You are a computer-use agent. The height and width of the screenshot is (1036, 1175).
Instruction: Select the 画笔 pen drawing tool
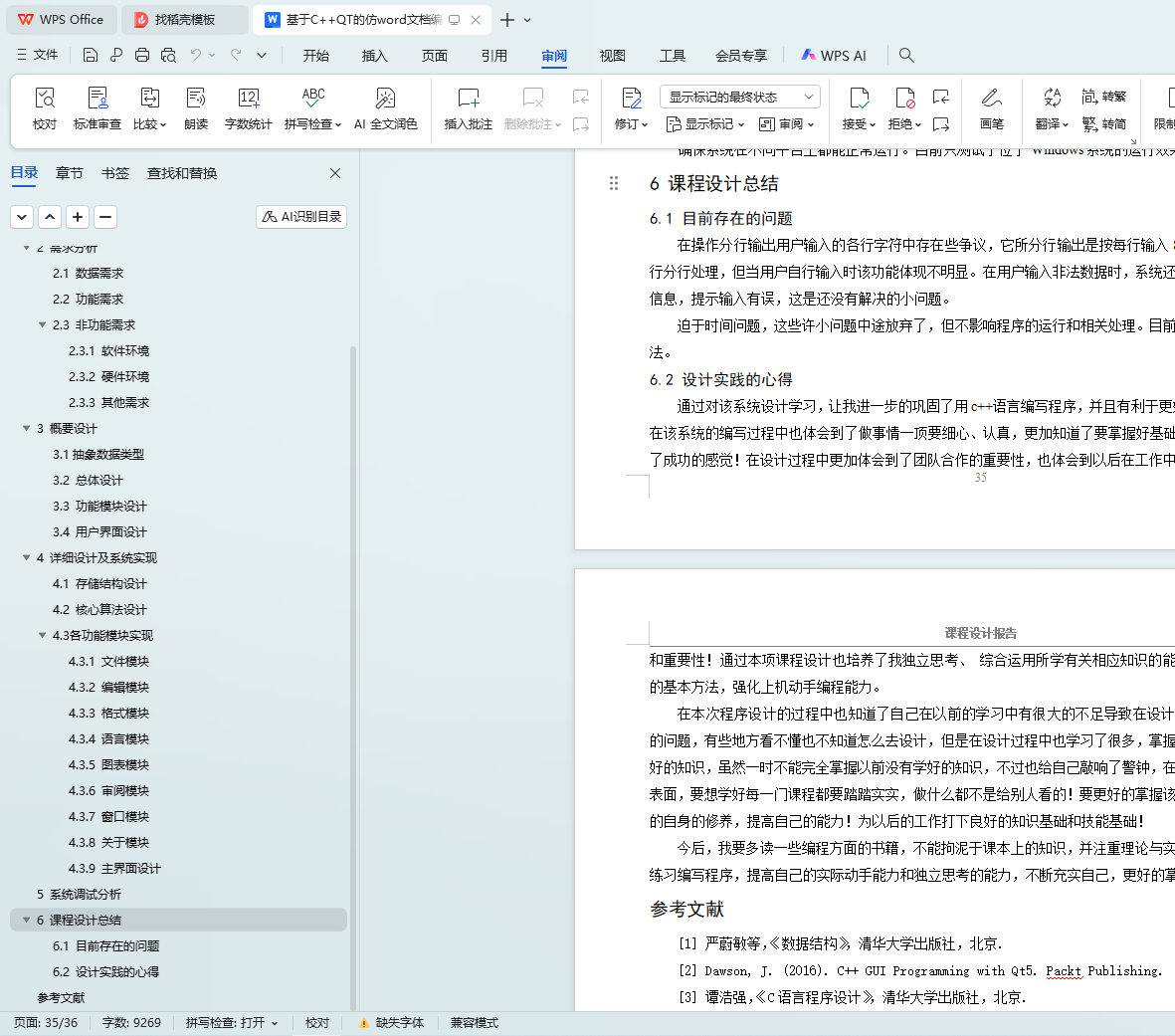(x=991, y=107)
